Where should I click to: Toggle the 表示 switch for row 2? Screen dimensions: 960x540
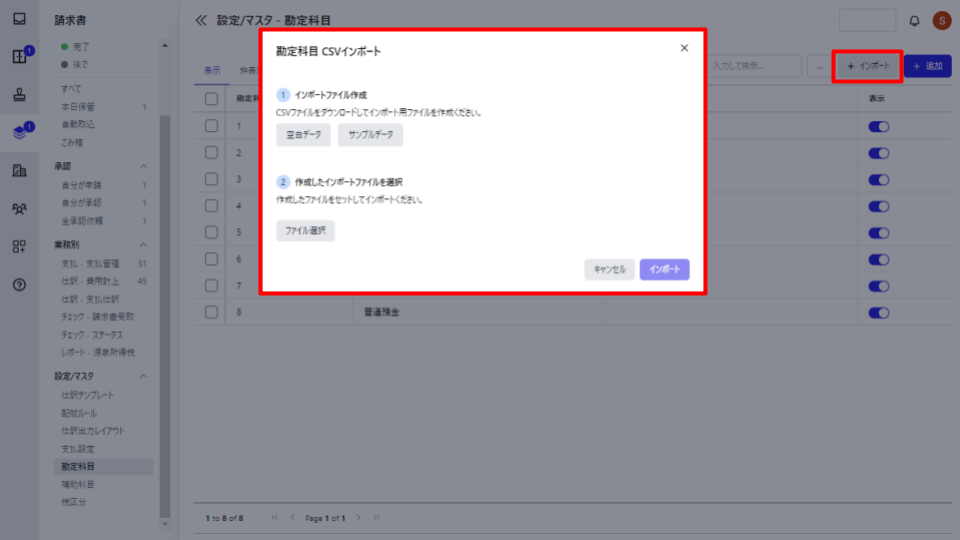879,153
